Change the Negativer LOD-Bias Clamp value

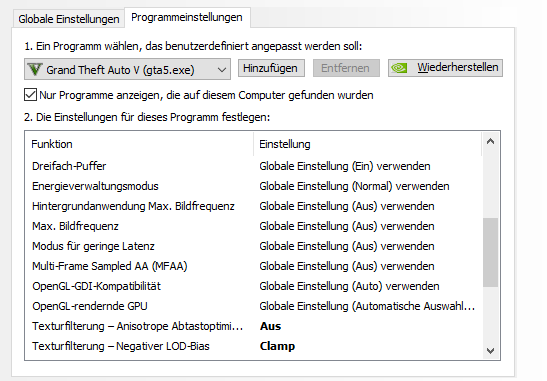(277, 346)
